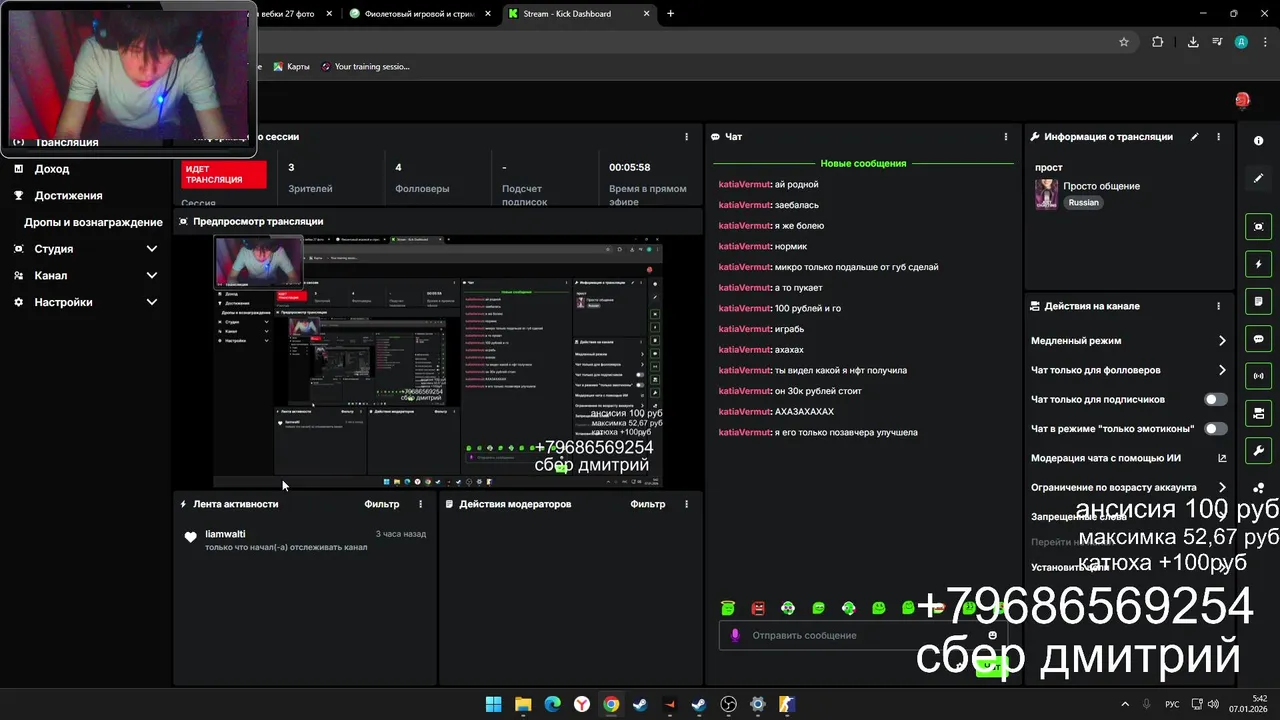The image size is (1280, 720).
Task: Click the screen capture icon in right sidebar
Action: coord(1258,227)
